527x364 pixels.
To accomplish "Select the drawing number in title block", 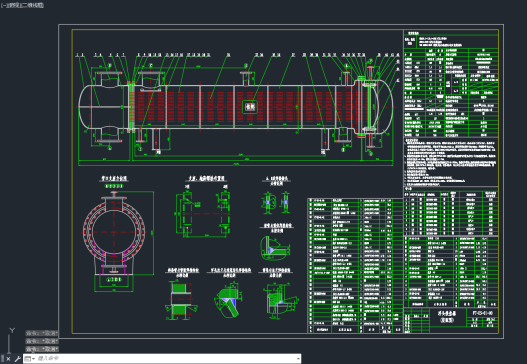I will [483, 313].
